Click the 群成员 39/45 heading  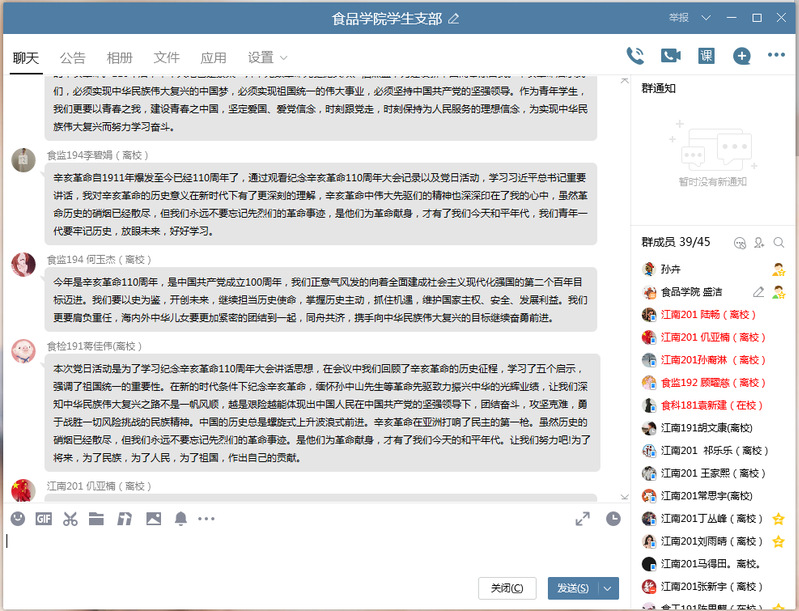(676, 242)
